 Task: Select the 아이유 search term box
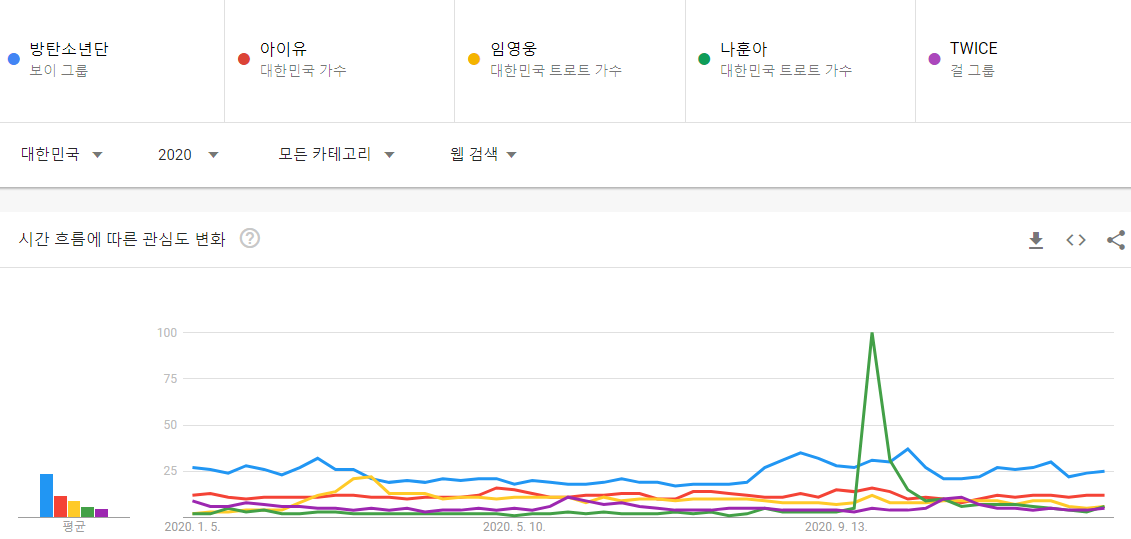pos(283,49)
